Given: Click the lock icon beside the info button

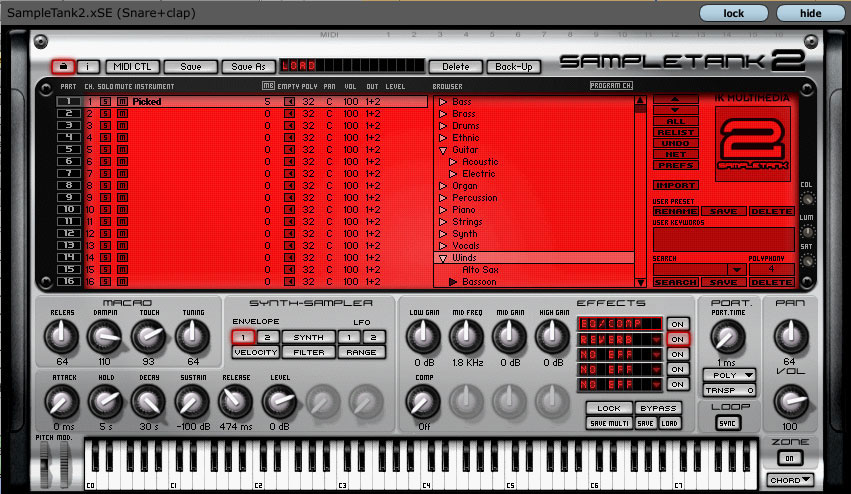Looking at the screenshot, I should tap(62, 66).
